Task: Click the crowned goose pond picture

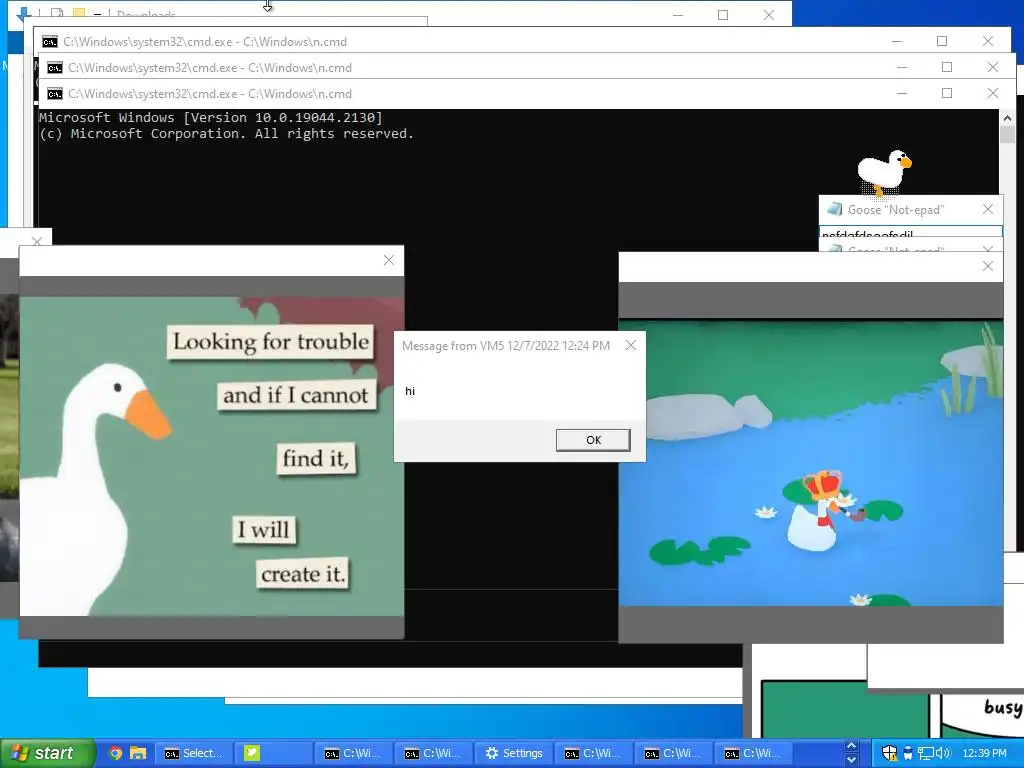Action: tap(811, 462)
